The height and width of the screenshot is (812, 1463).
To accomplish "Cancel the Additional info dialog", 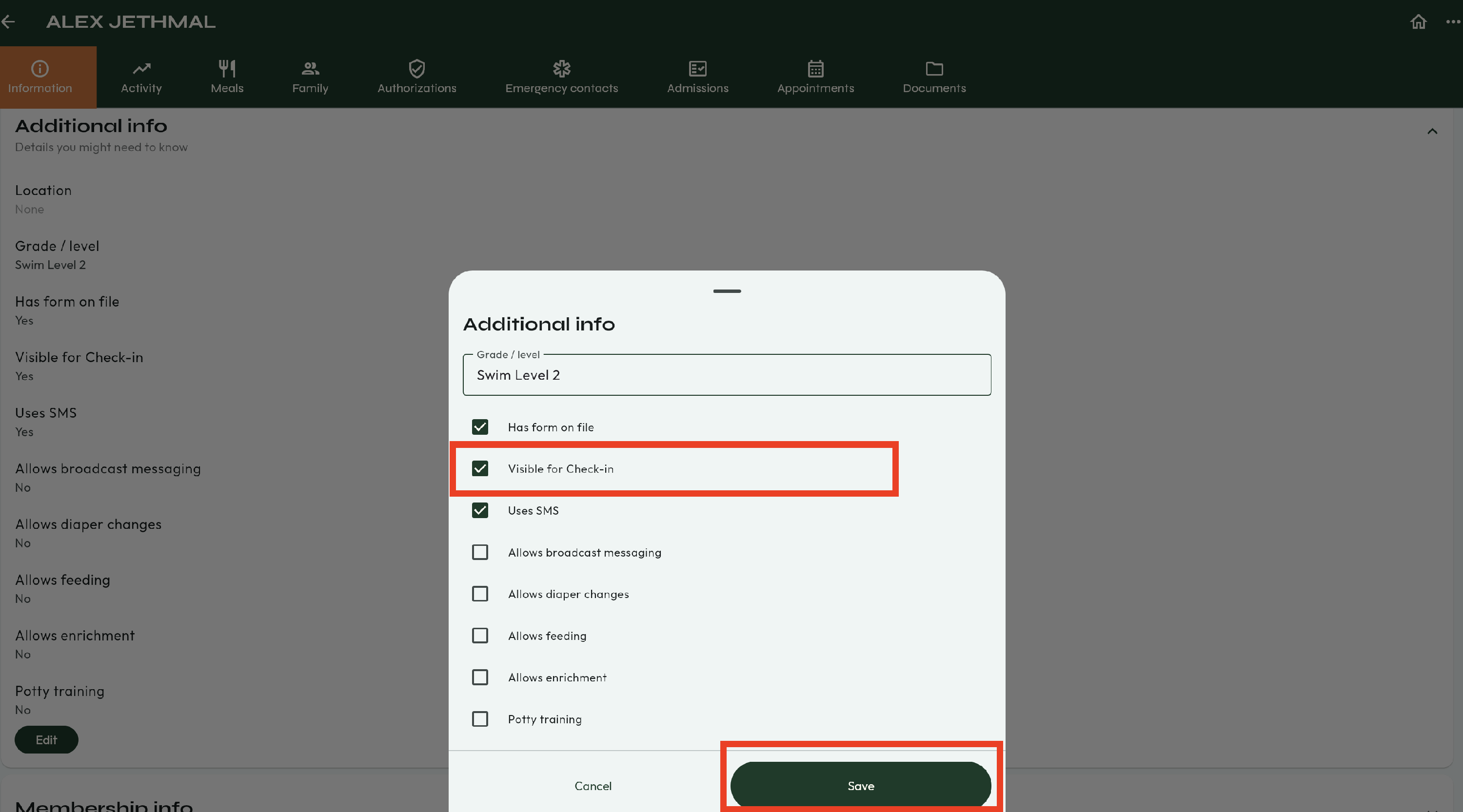I will pos(593,786).
